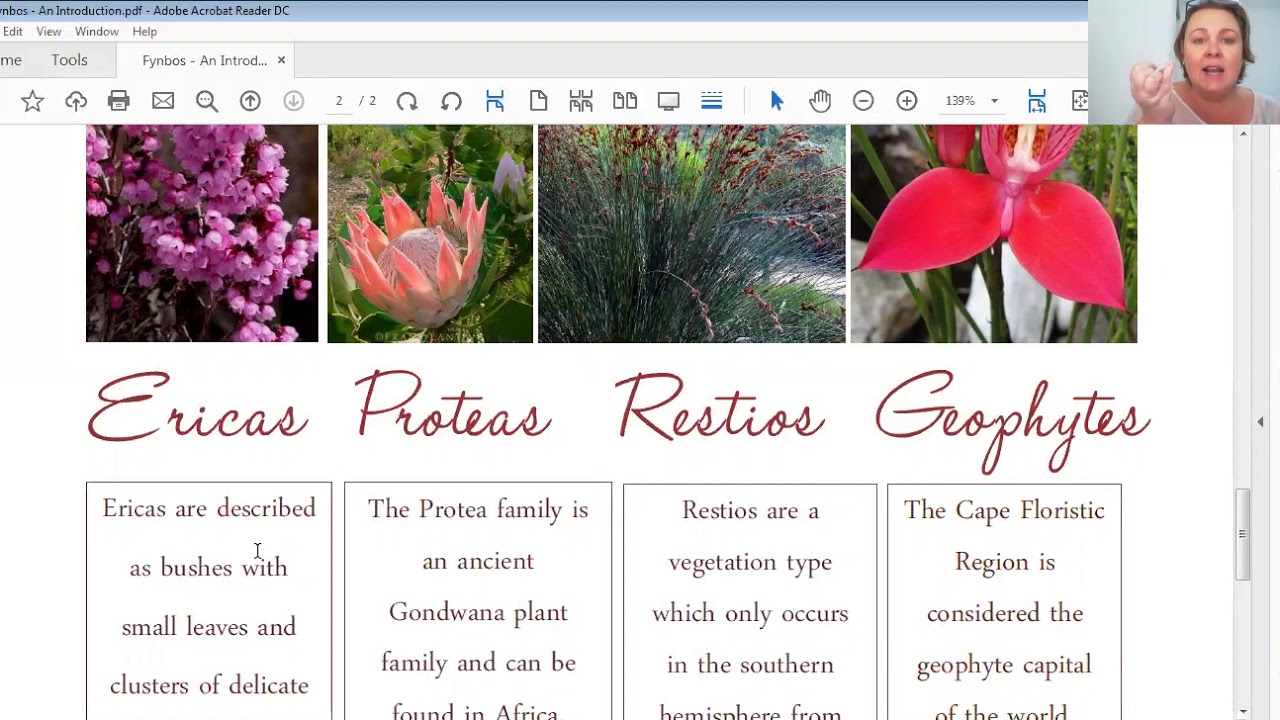Open the find text magnifier tool

[207, 101]
